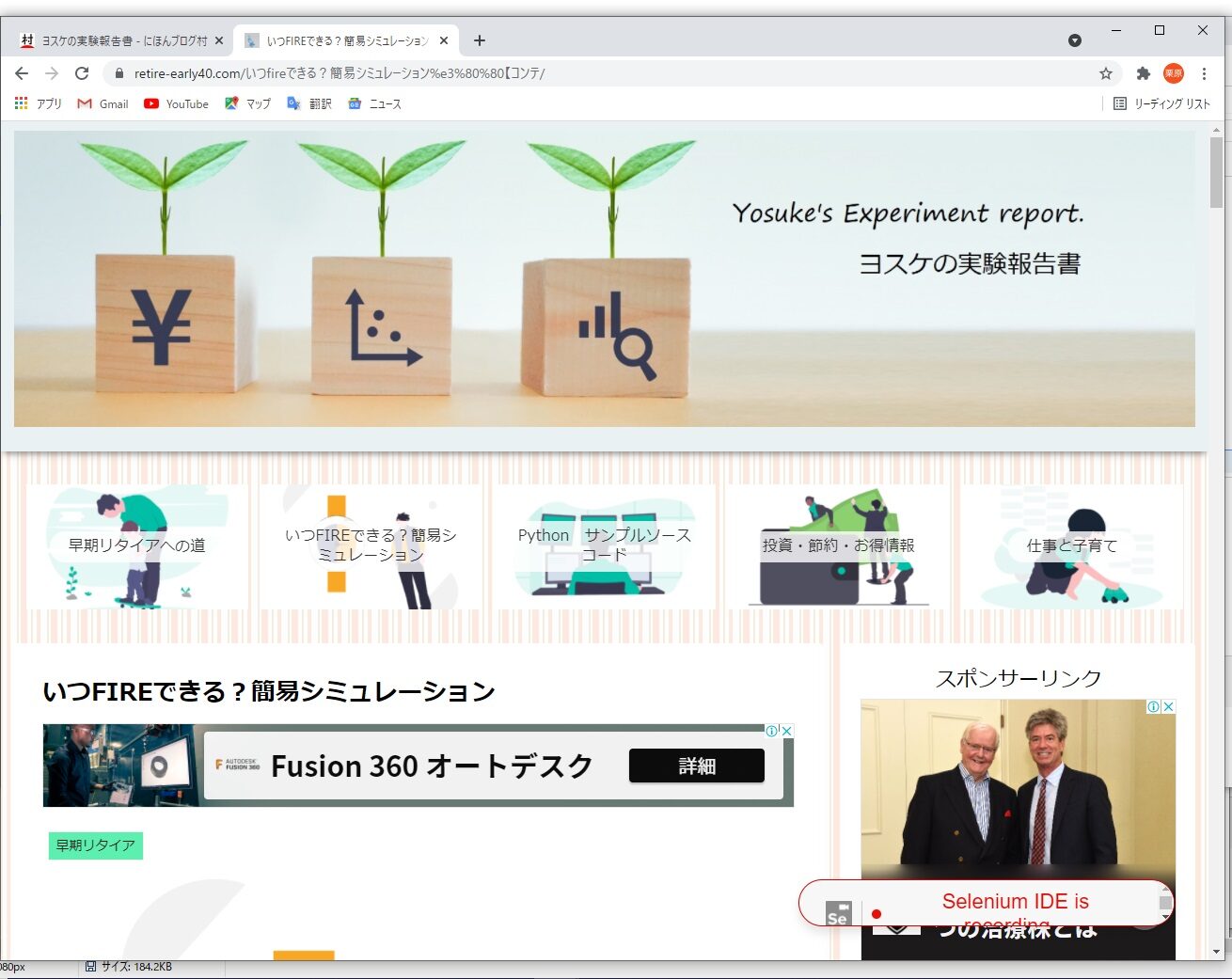Select the 早期リタイアへの道 menu card
Screen dimensions: 1232x979
pyautogui.click(x=137, y=545)
